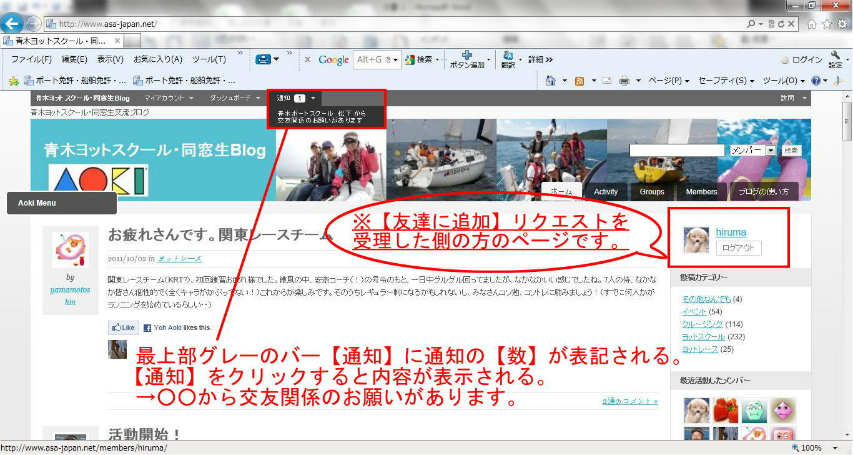Expand the ダッシュボード dropdown in gray bar
The width and height of the screenshot is (853, 455).
235,98
